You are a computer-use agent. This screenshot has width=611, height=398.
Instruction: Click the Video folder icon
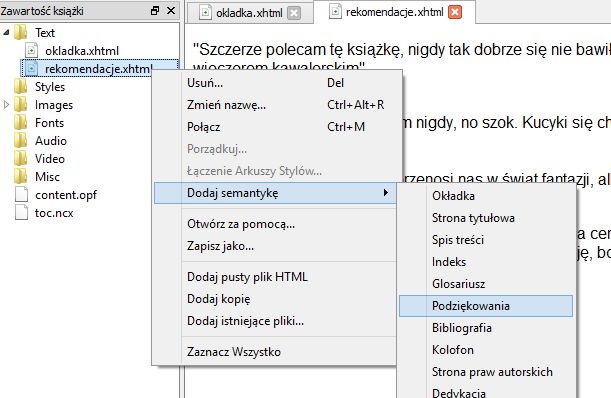21,158
